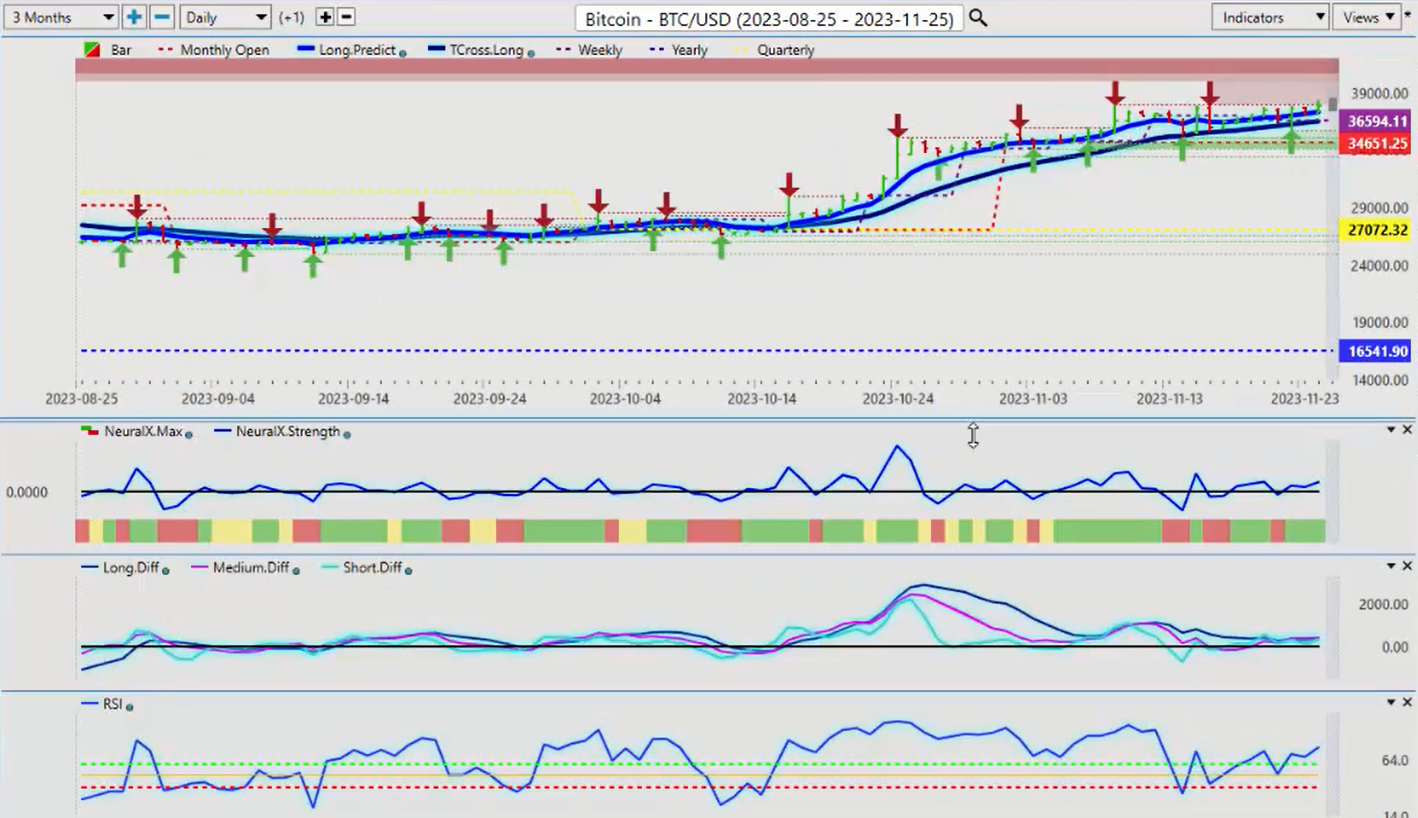Screen dimensions: 1418x818
Task: Toggle the TCross.Long legend entry
Action: [x=486, y=49]
